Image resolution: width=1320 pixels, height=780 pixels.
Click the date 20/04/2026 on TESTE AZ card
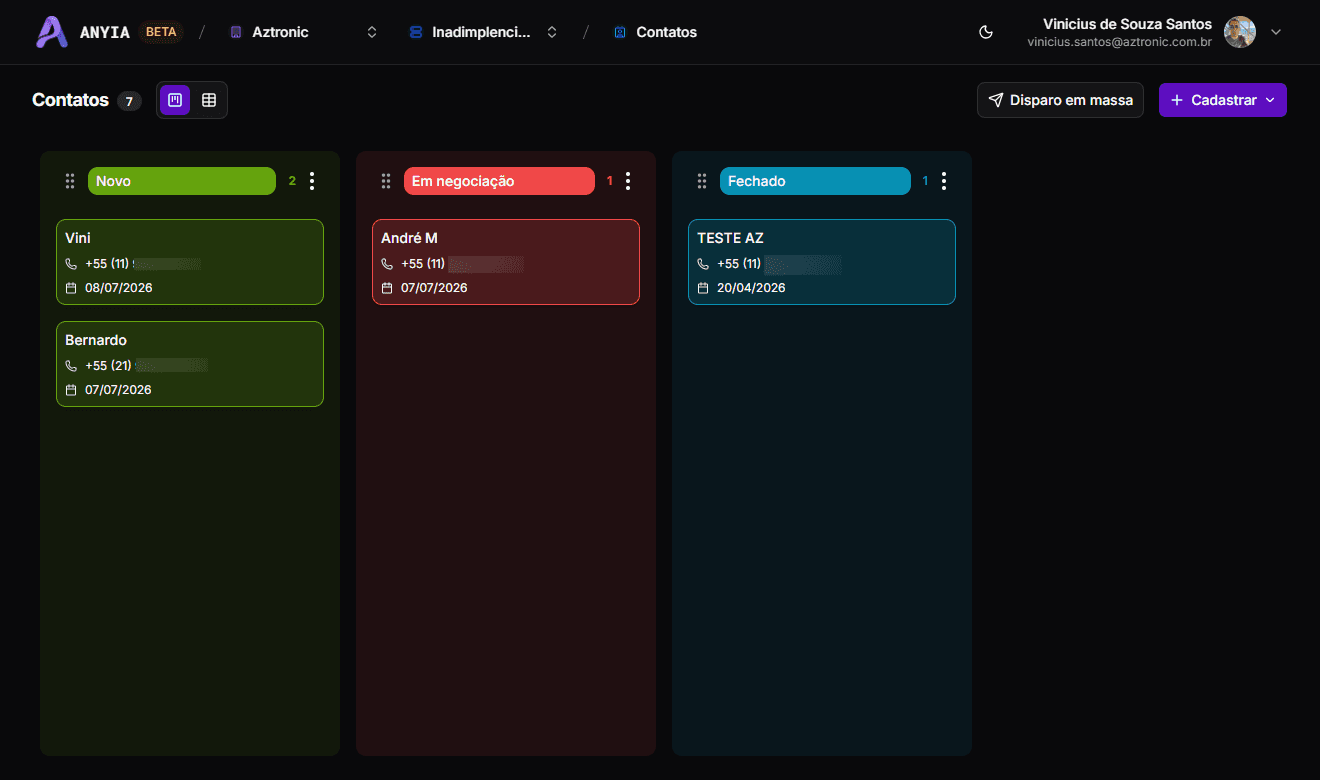(x=751, y=288)
